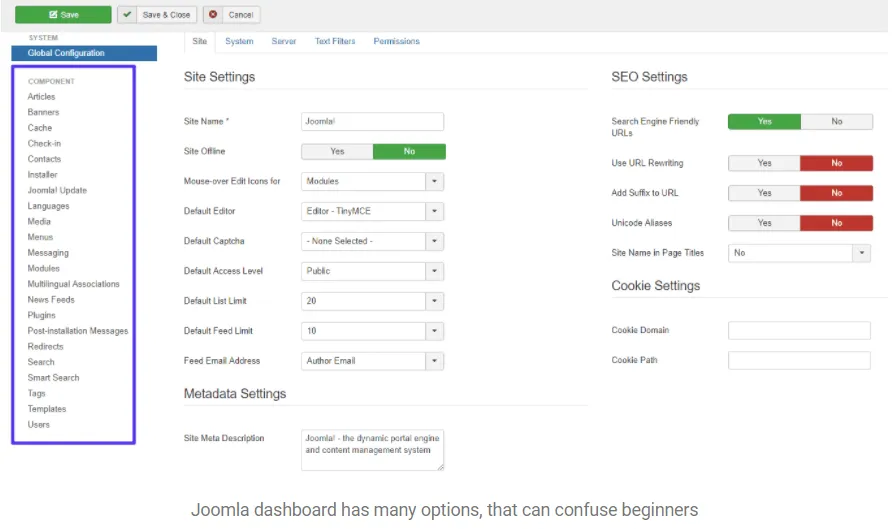Set Use URL Rewriting to Yes
Screen dimensions: 895x529
(x=764, y=163)
